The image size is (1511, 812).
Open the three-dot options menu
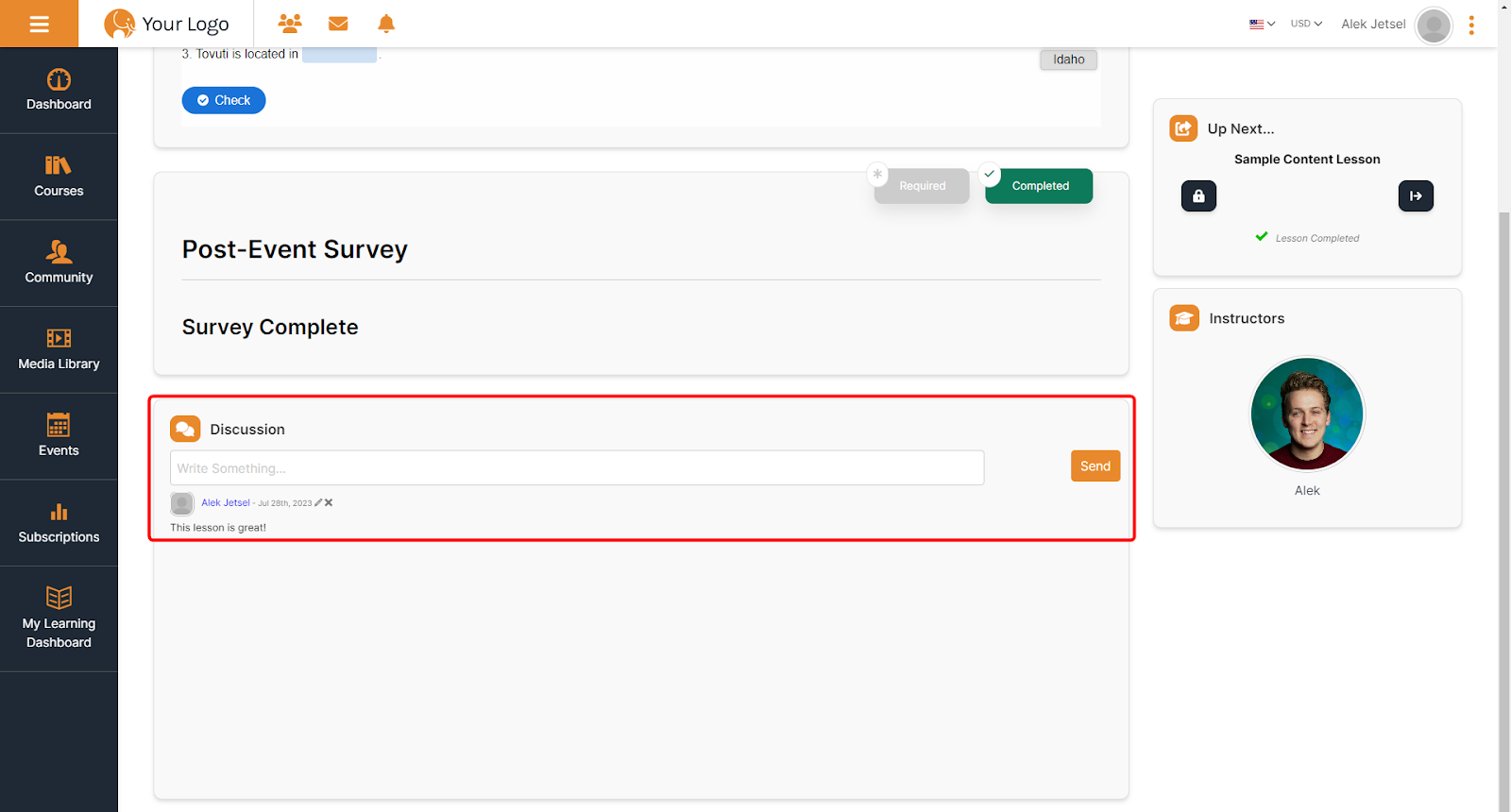click(1471, 25)
